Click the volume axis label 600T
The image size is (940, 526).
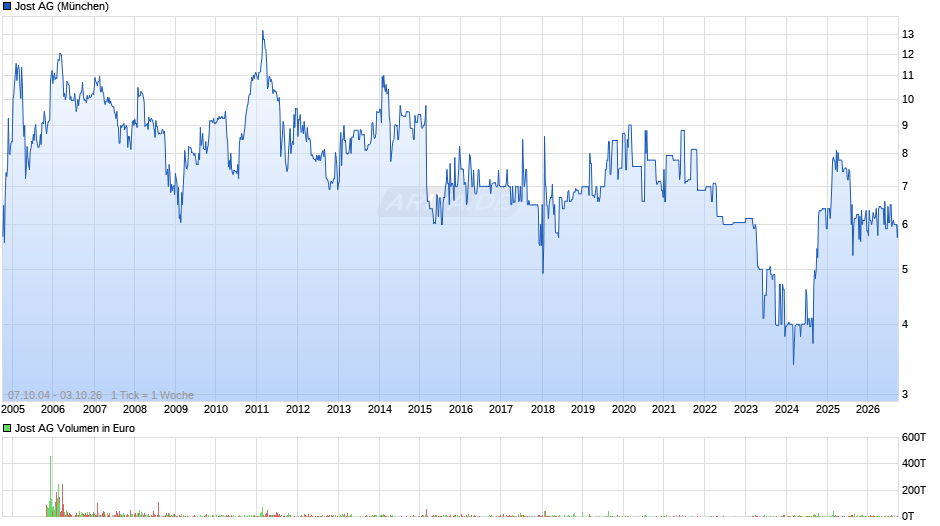pos(914,437)
